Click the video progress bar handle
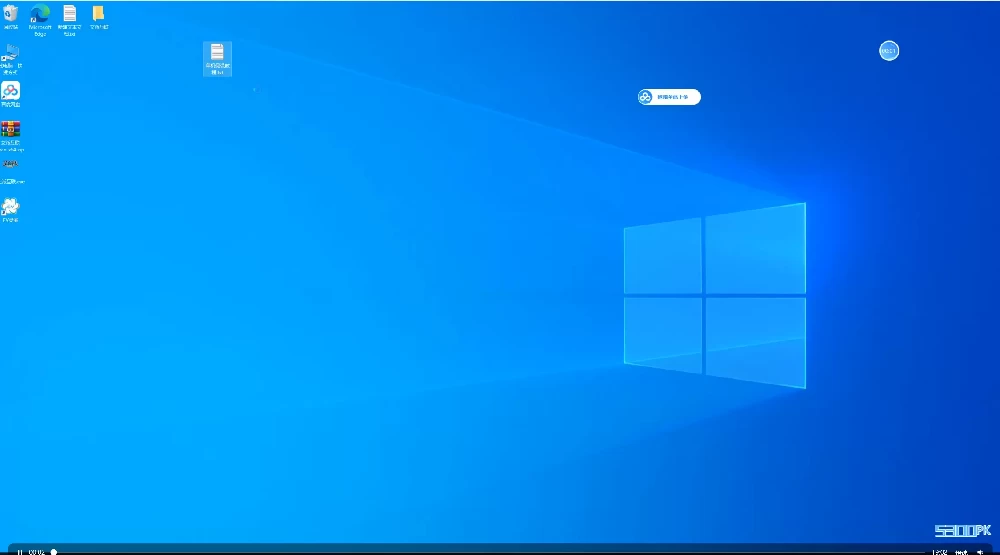This screenshot has height=555, width=1000. (54, 552)
